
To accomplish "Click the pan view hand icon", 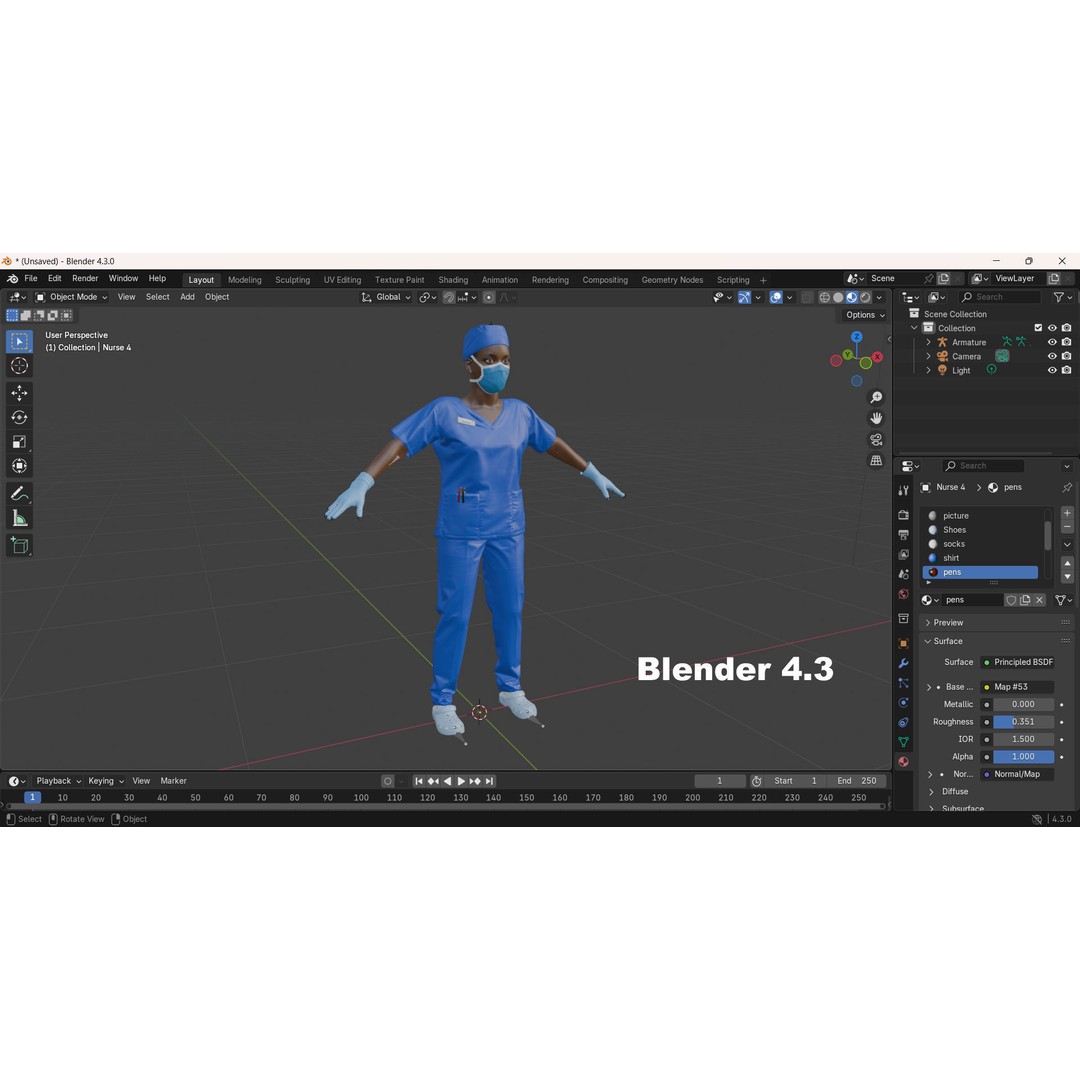I will point(876,418).
